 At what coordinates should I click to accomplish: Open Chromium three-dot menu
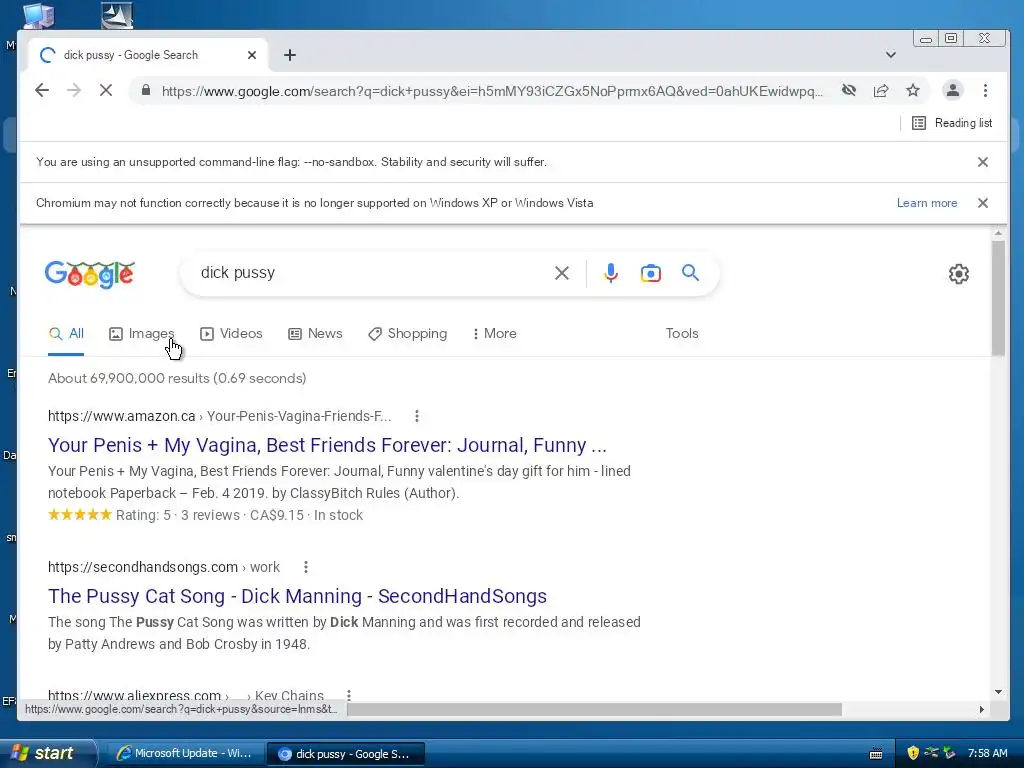click(985, 90)
